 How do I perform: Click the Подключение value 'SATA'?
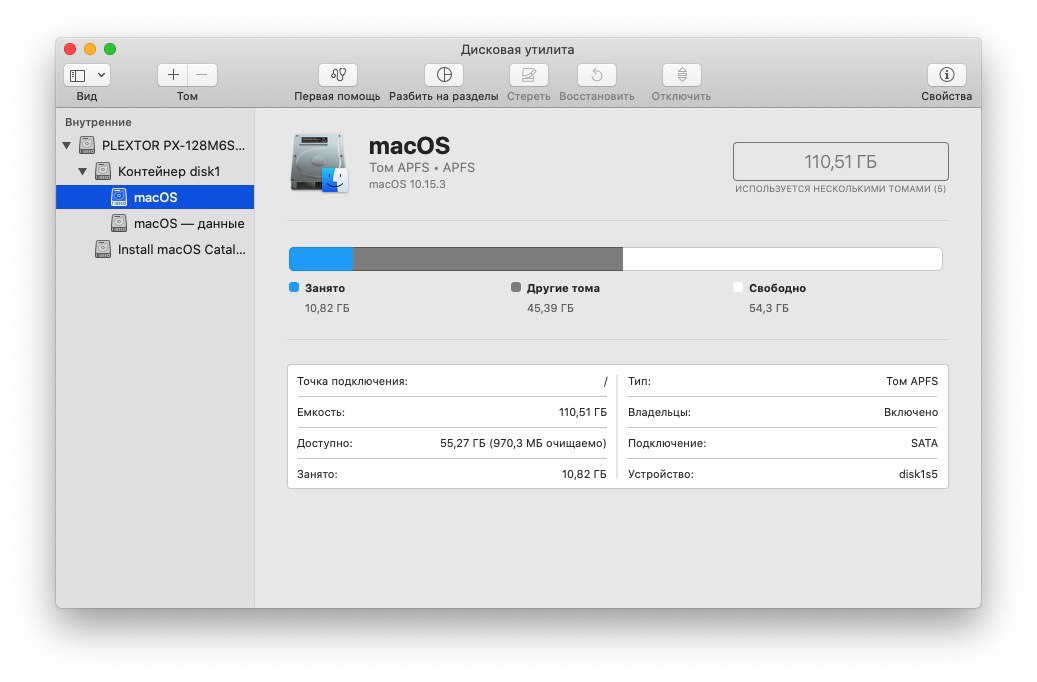pyautogui.click(x=924, y=443)
